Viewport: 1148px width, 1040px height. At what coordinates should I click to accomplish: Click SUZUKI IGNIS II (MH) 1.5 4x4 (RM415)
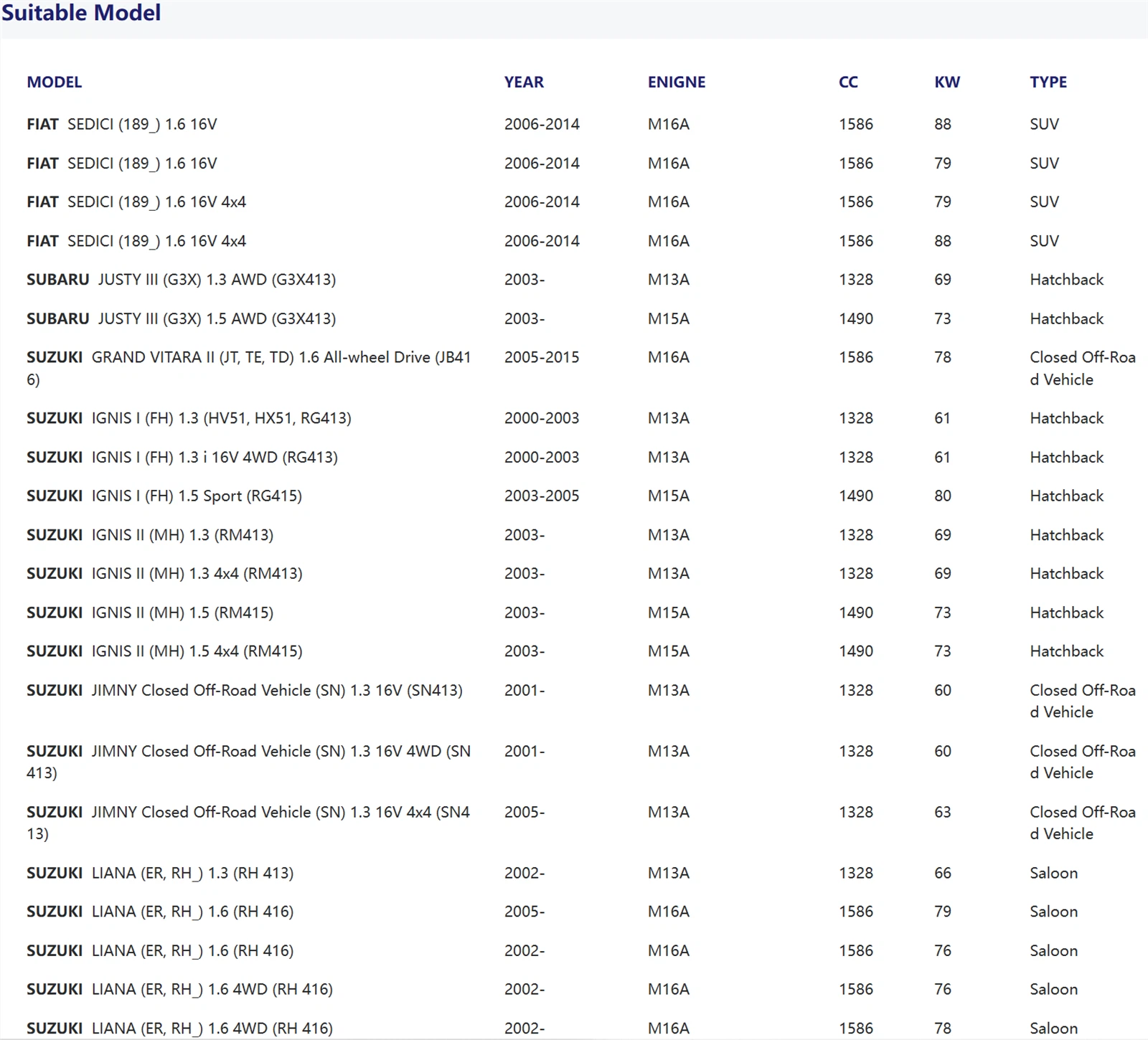[x=164, y=651]
